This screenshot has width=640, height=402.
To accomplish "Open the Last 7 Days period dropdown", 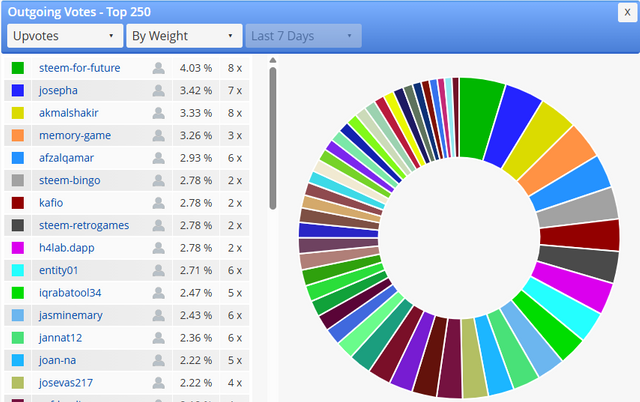I will pos(303,36).
